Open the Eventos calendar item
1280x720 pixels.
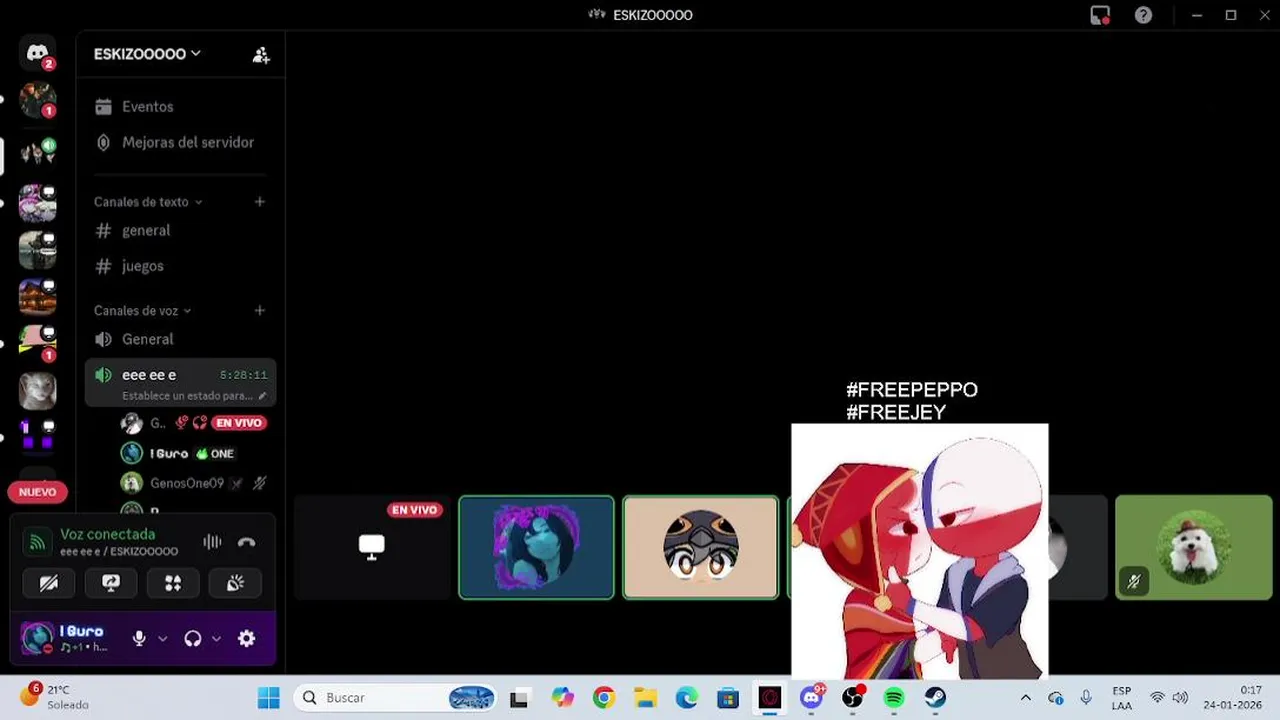coord(147,106)
